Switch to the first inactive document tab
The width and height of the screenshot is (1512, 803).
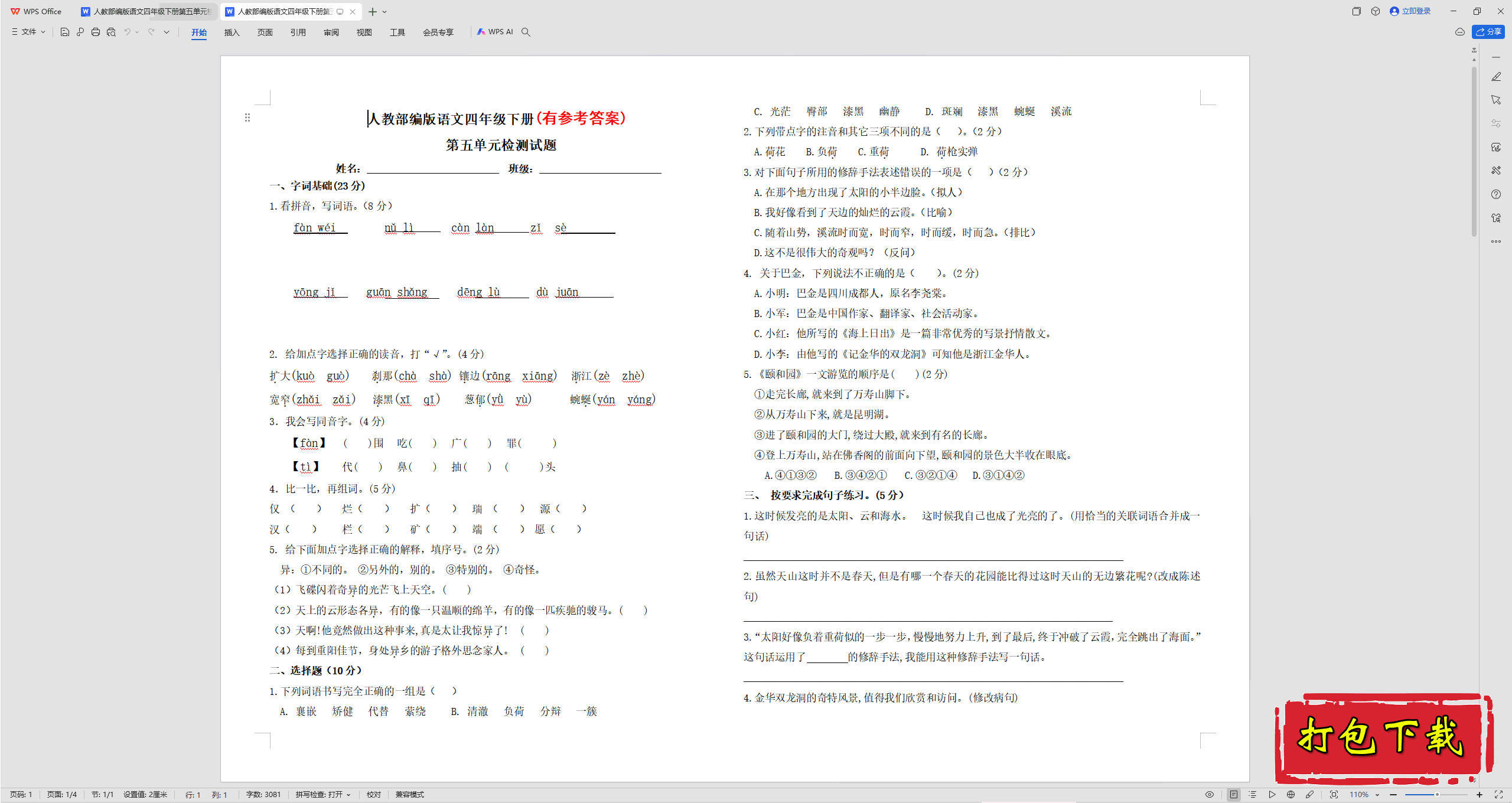pos(146,12)
